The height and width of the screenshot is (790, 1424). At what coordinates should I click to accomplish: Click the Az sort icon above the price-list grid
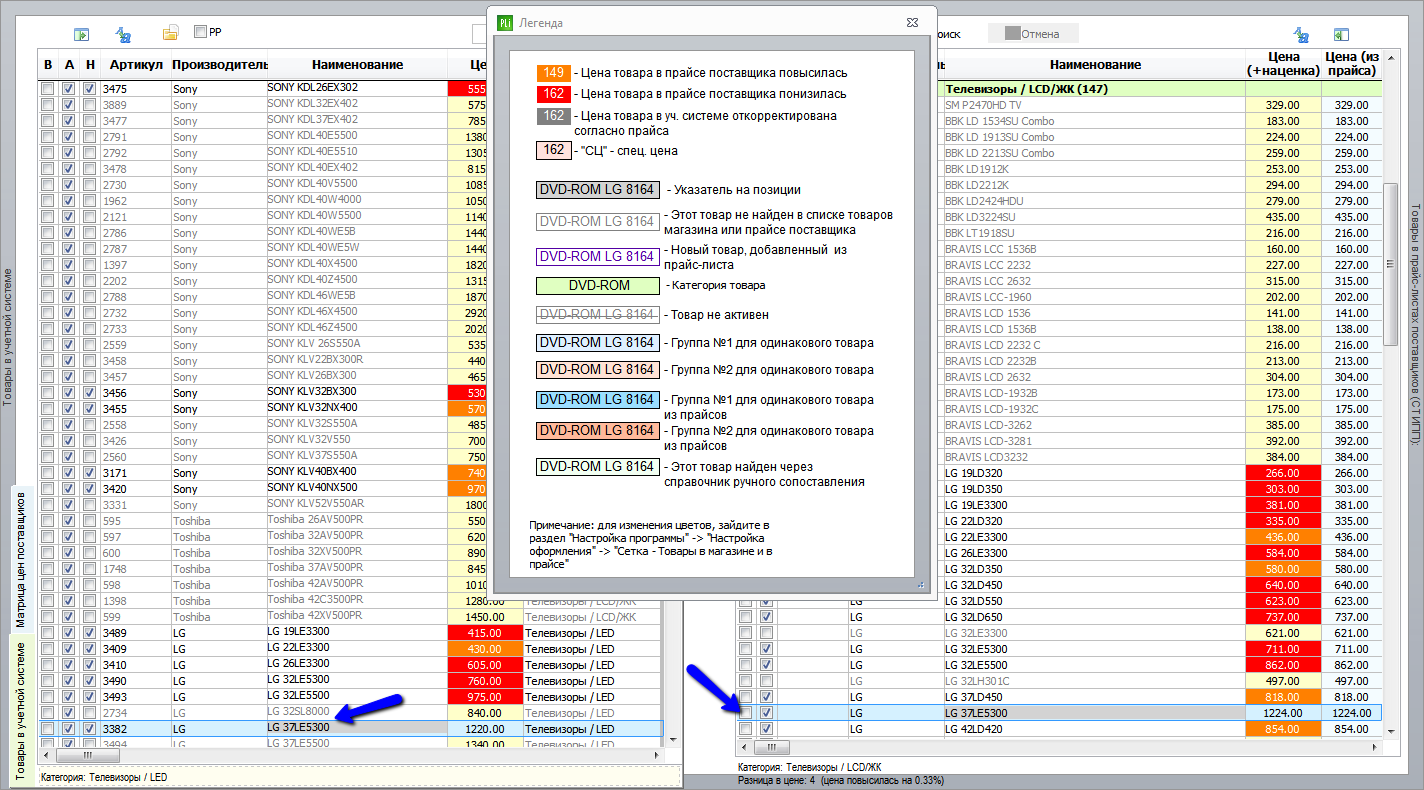[1301, 34]
